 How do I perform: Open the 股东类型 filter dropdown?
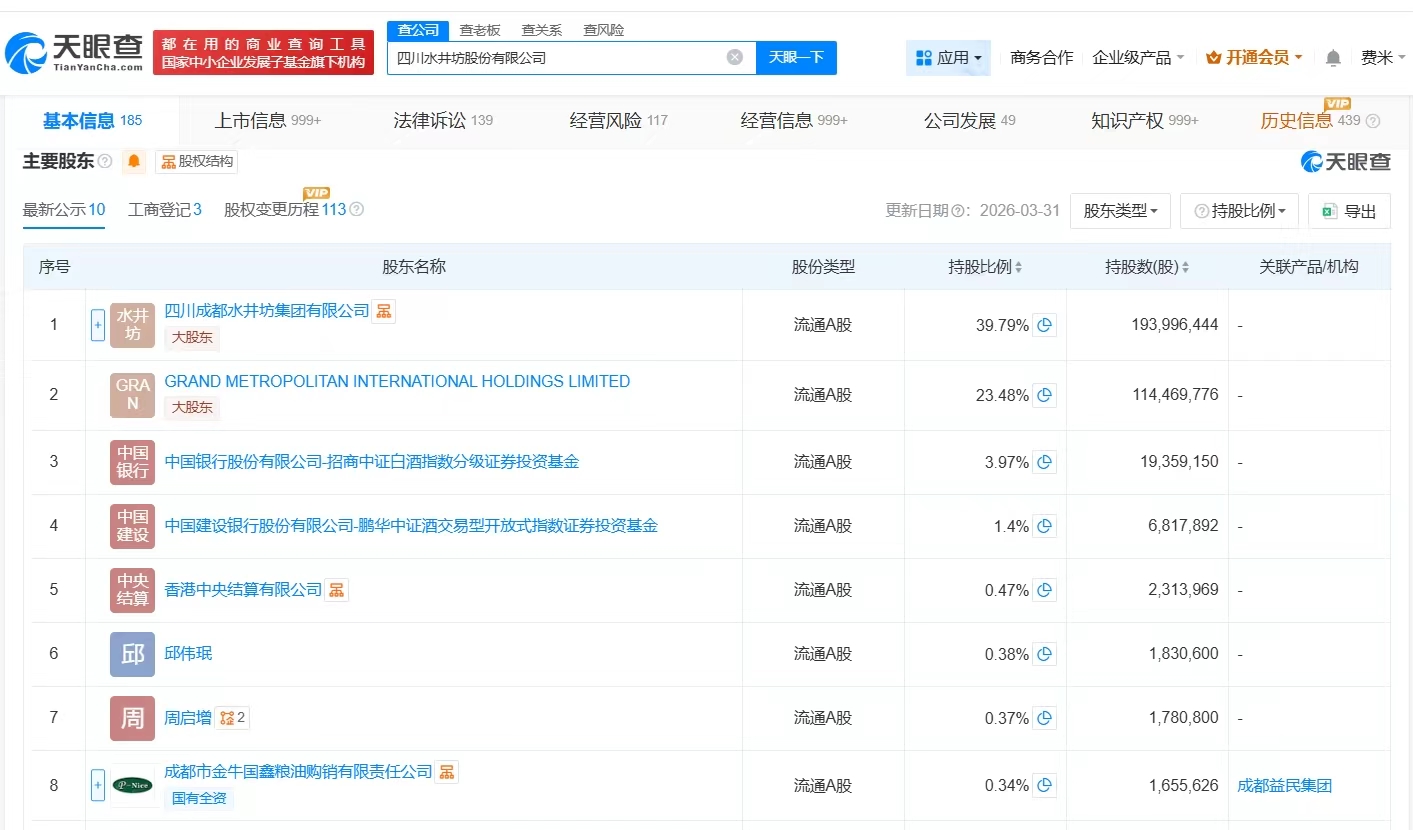tap(1120, 211)
